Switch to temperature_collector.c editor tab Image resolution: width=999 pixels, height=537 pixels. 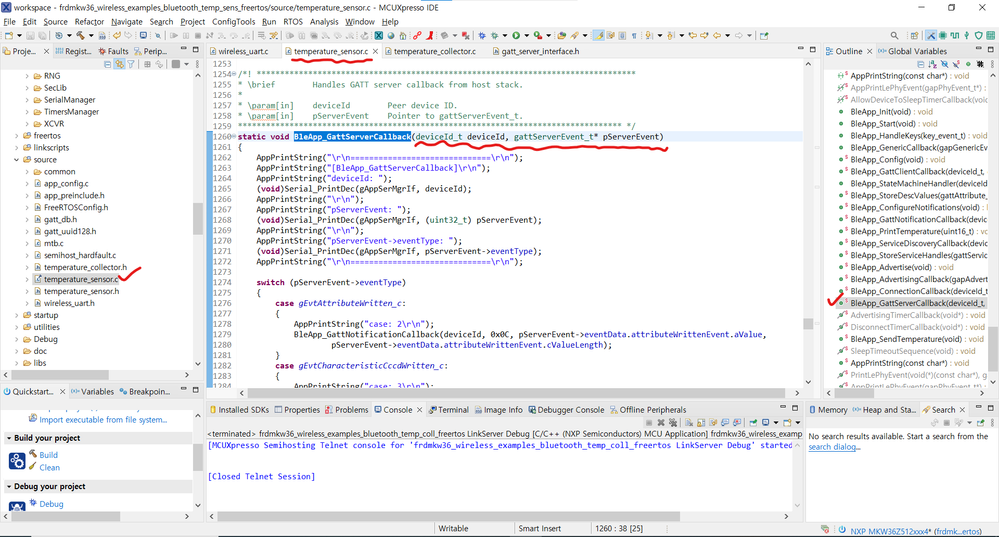point(435,51)
